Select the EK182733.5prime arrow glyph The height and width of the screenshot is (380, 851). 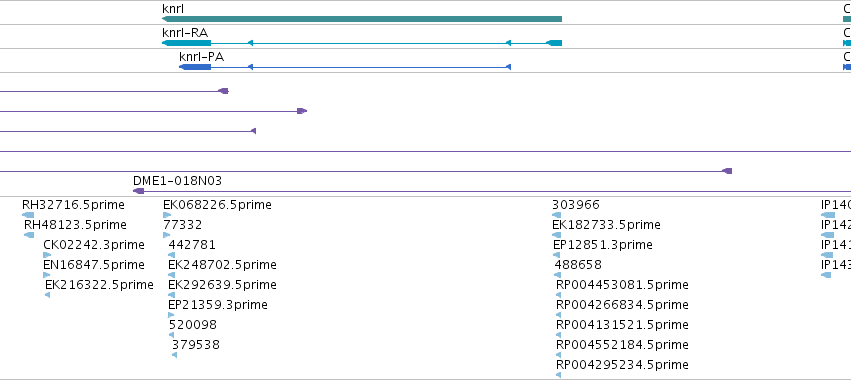(557, 235)
